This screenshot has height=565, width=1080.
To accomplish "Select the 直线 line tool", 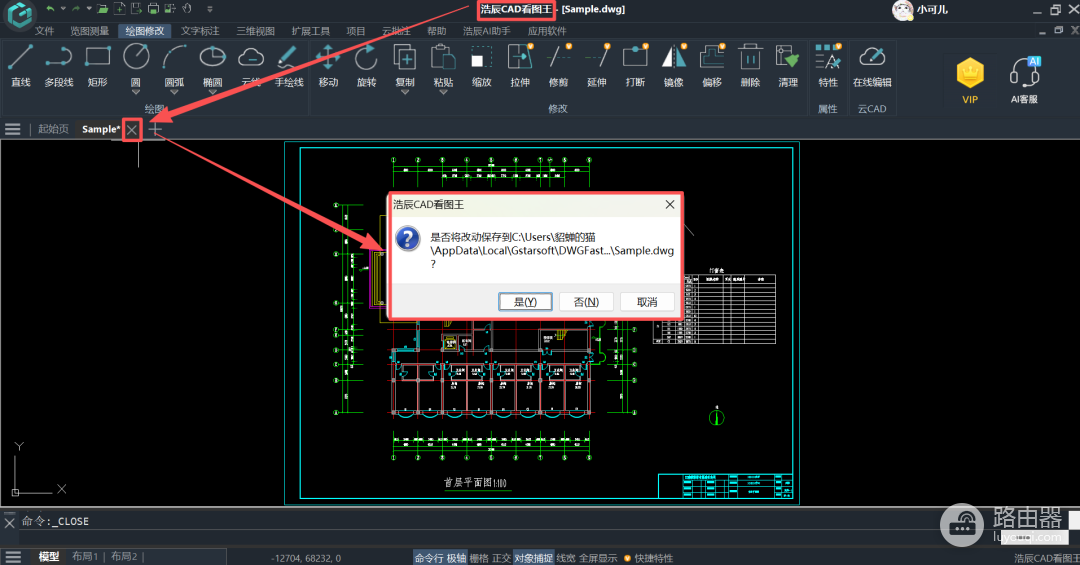I will pyautogui.click(x=21, y=66).
